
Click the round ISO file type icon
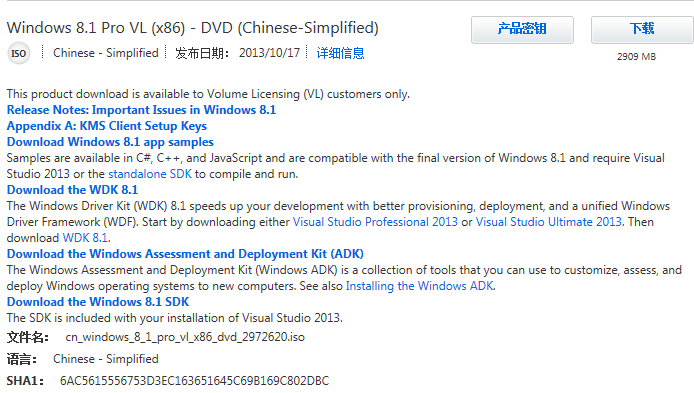click(19, 54)
